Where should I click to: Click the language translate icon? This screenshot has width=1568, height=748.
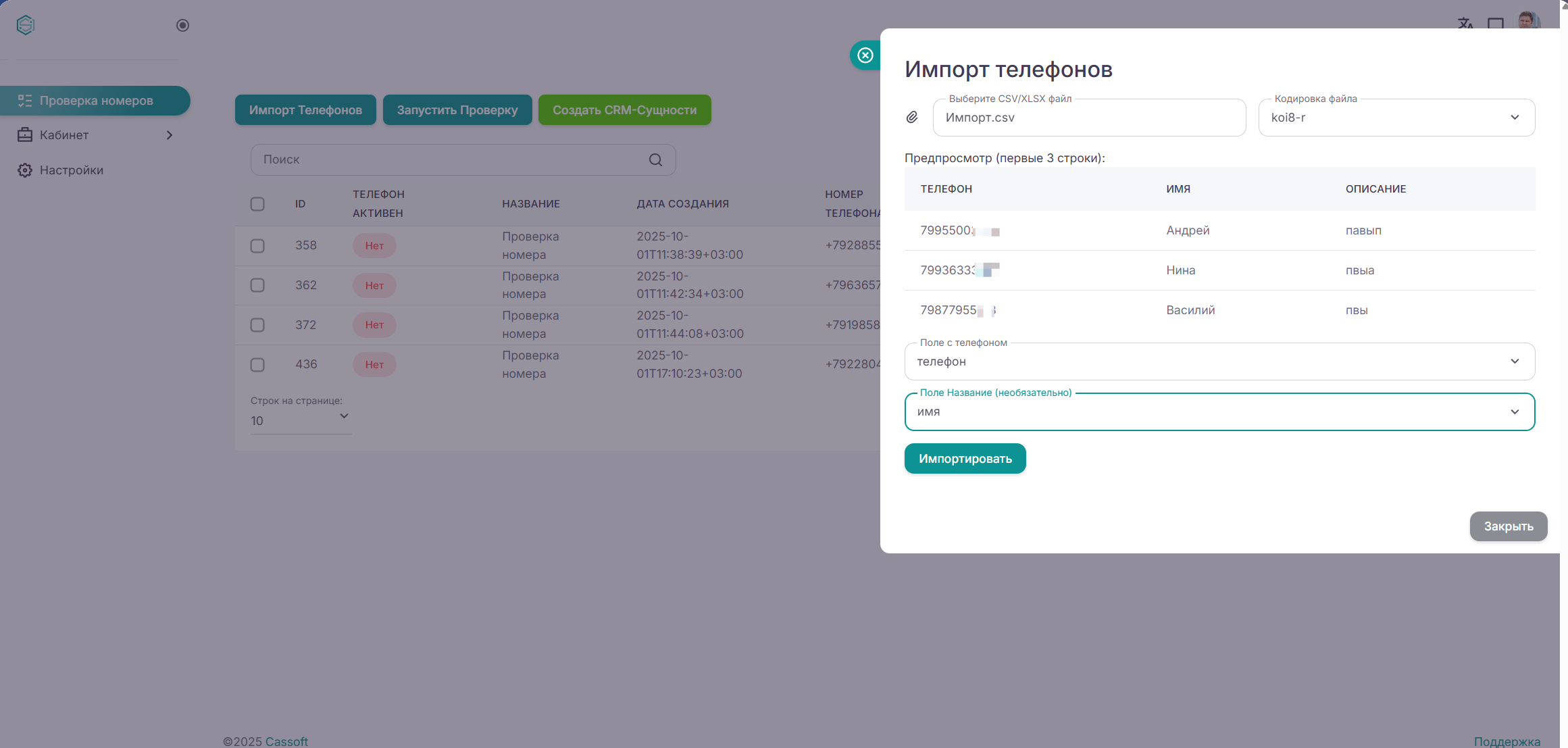coord(1465,24)
